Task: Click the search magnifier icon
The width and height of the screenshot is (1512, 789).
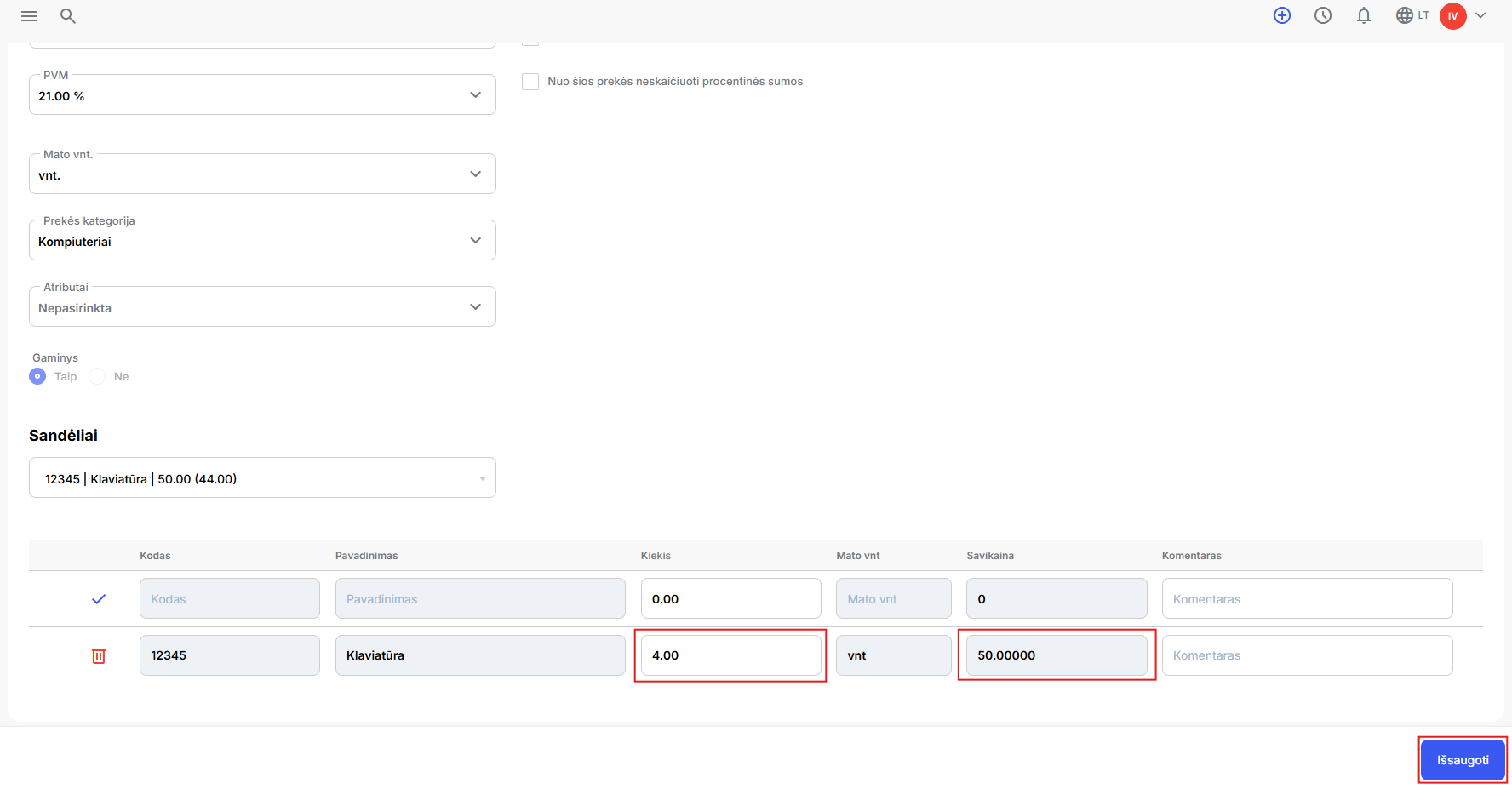Action: pyautogui.click(x=68, y=16)
